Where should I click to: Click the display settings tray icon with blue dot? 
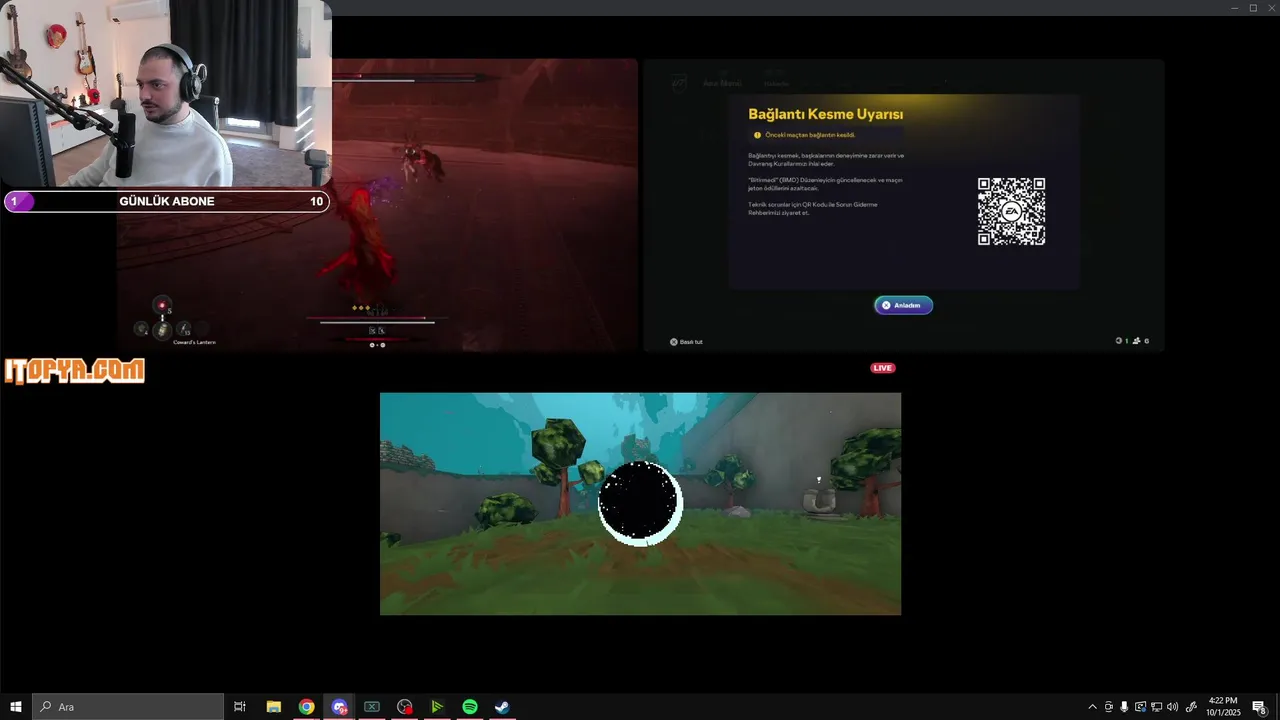point(1140,707)
